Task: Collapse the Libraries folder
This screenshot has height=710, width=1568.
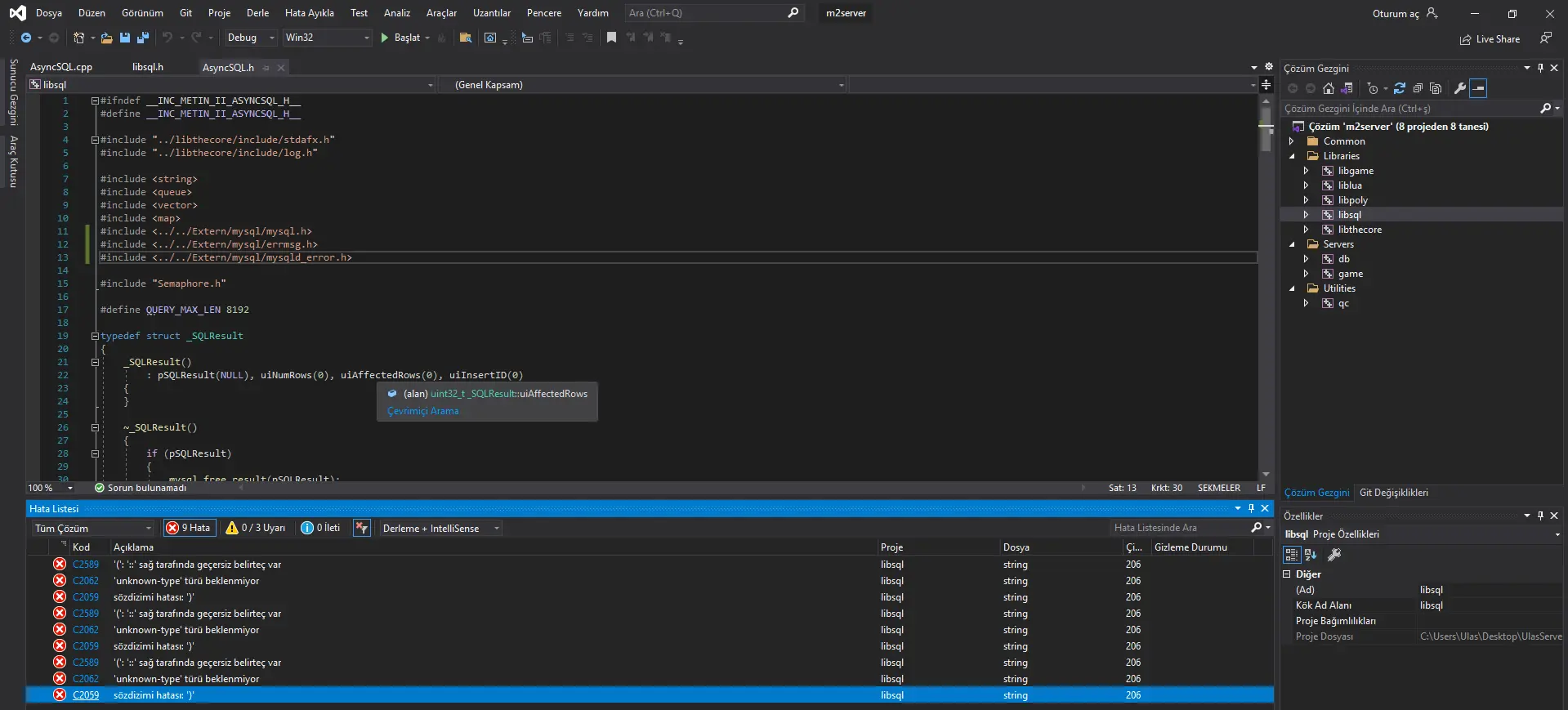Action: (1292, 156)
